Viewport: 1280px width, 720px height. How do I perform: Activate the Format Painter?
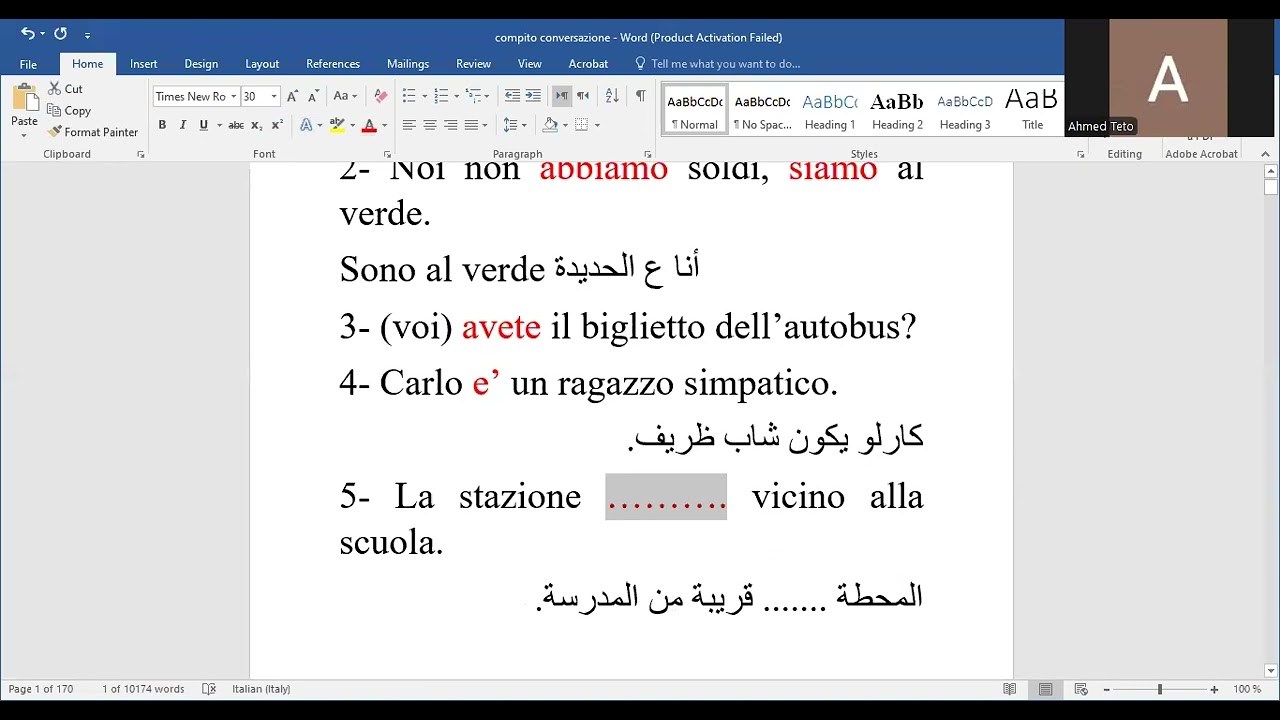[x=93, y=132]
